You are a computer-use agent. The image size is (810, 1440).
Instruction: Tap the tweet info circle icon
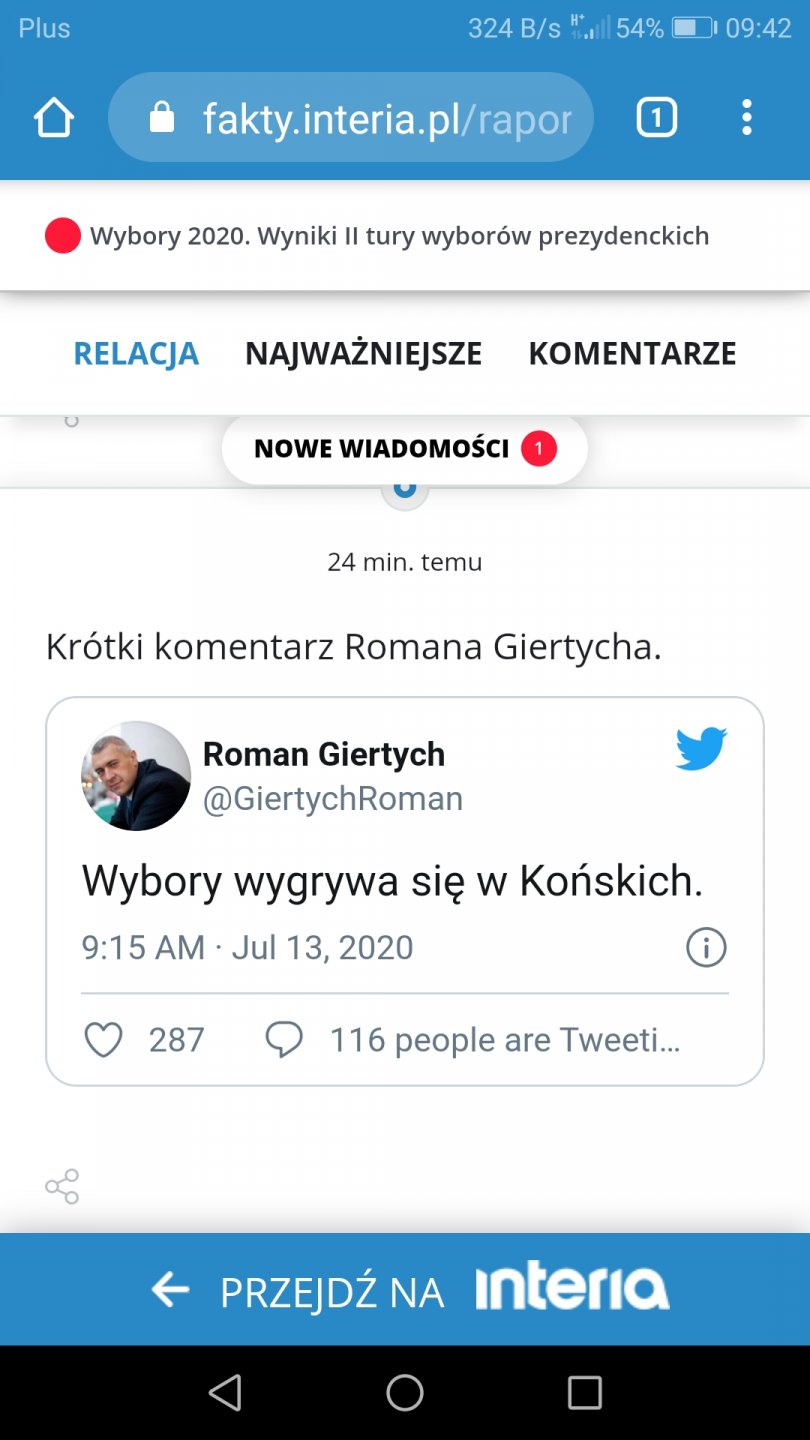pos(706,947)
